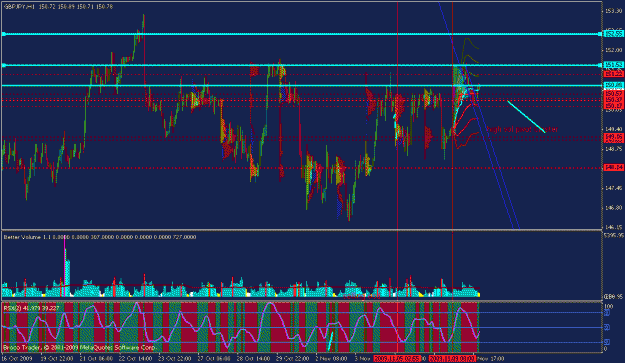Select the cyan 151.52 price label
The image size is (625, 363).
point(614,65)
